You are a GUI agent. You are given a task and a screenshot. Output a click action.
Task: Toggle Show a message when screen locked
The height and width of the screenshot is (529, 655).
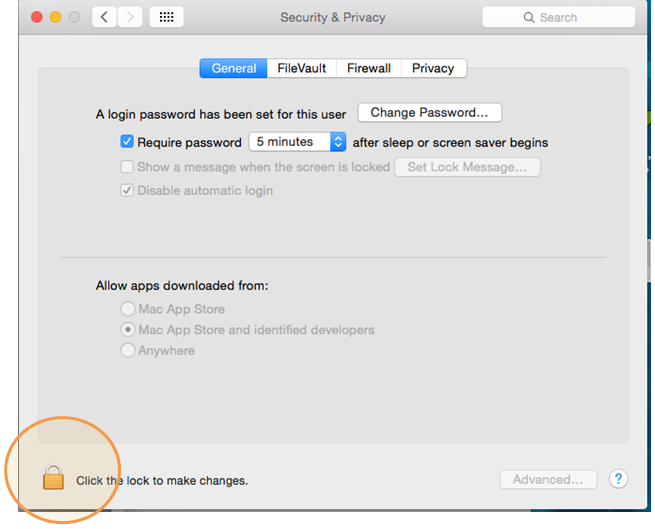[x=127, y=167]
